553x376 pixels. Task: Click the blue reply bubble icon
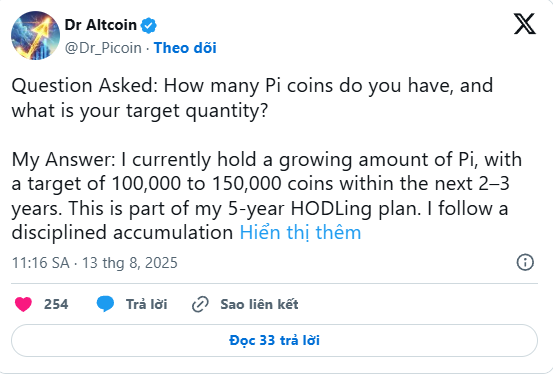click(x=105, y=304)
